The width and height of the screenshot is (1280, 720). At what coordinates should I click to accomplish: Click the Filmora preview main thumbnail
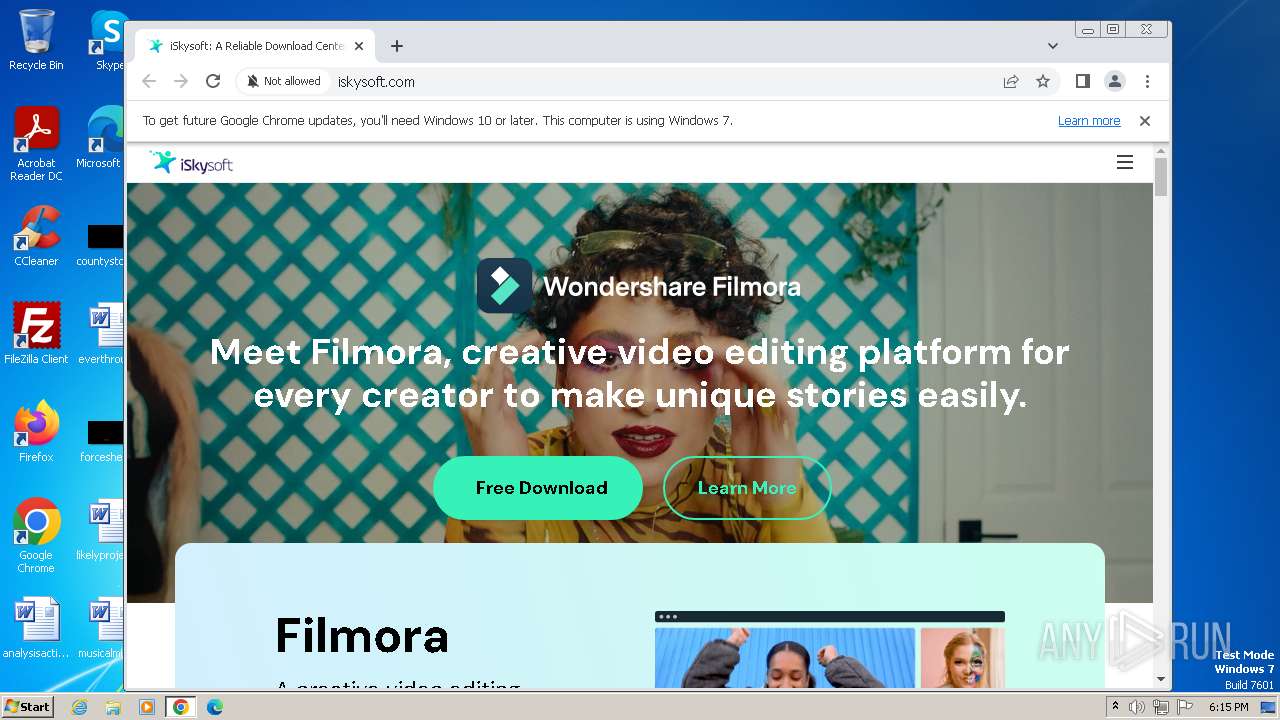pyautogui.click(x=785, y=658)
